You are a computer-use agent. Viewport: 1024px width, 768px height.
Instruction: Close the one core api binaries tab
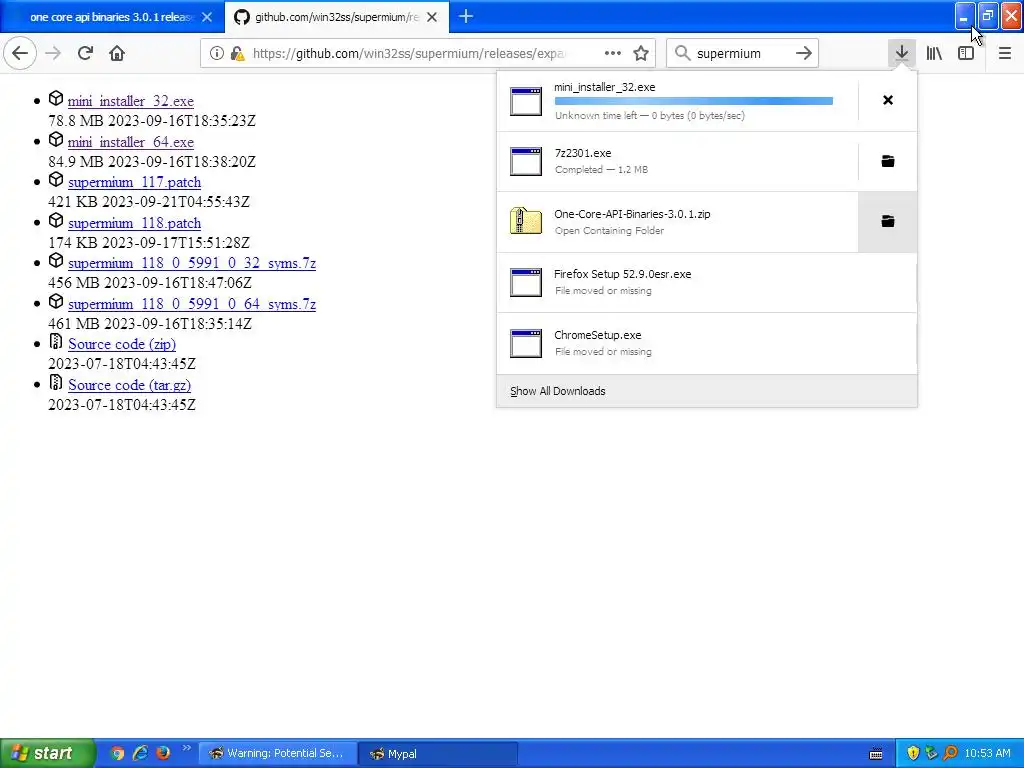point(207,17)
